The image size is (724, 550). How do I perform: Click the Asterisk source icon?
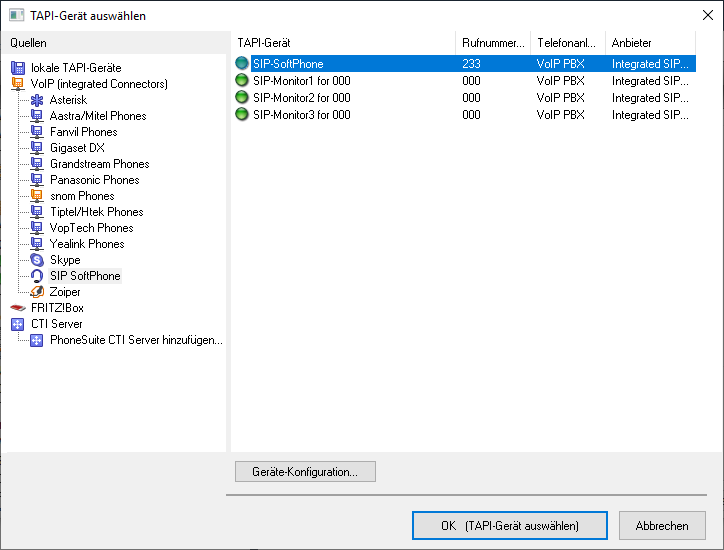pos(37,100)
